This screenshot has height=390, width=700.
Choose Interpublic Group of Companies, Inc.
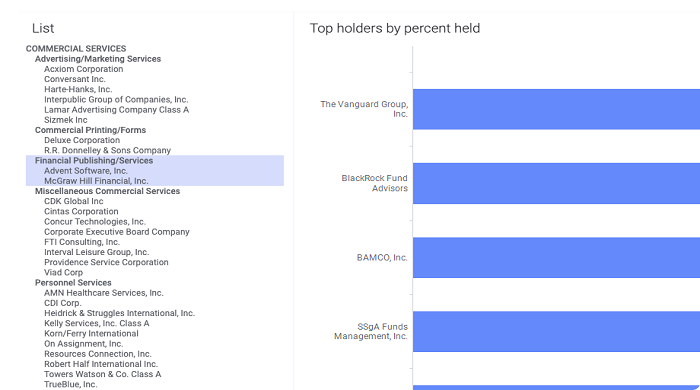116,100
